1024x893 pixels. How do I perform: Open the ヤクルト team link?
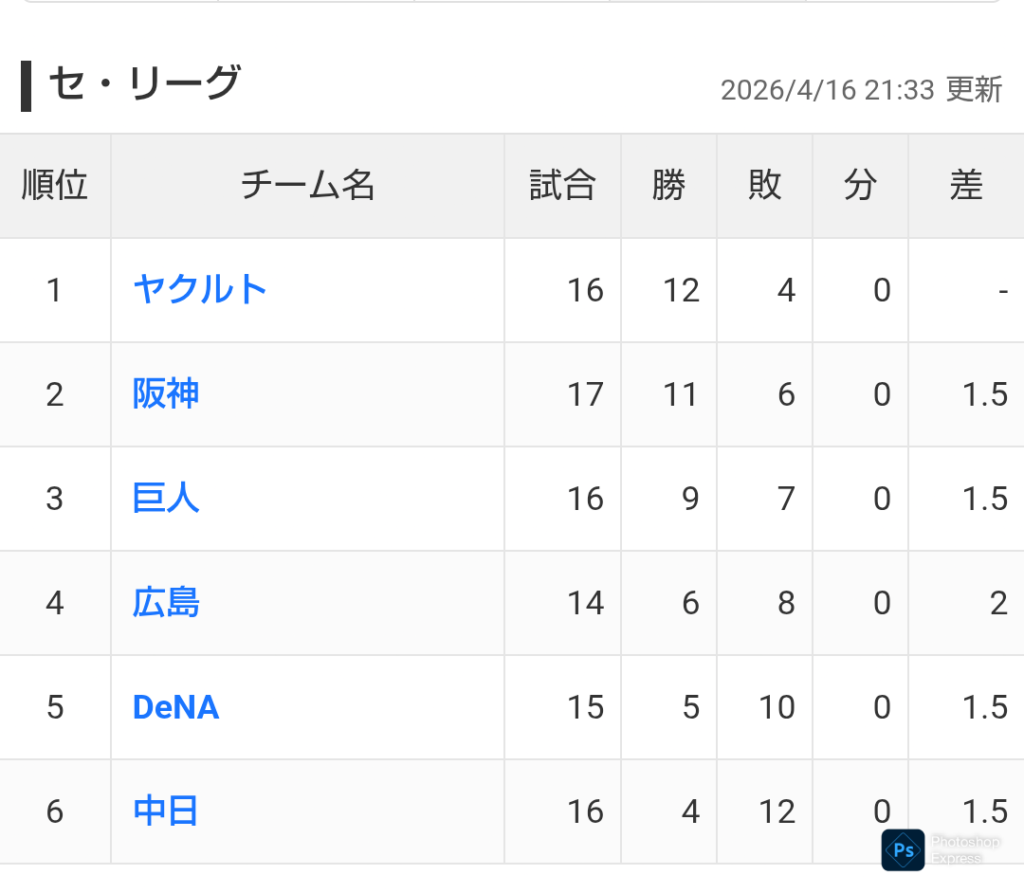(x=200, y=290)
